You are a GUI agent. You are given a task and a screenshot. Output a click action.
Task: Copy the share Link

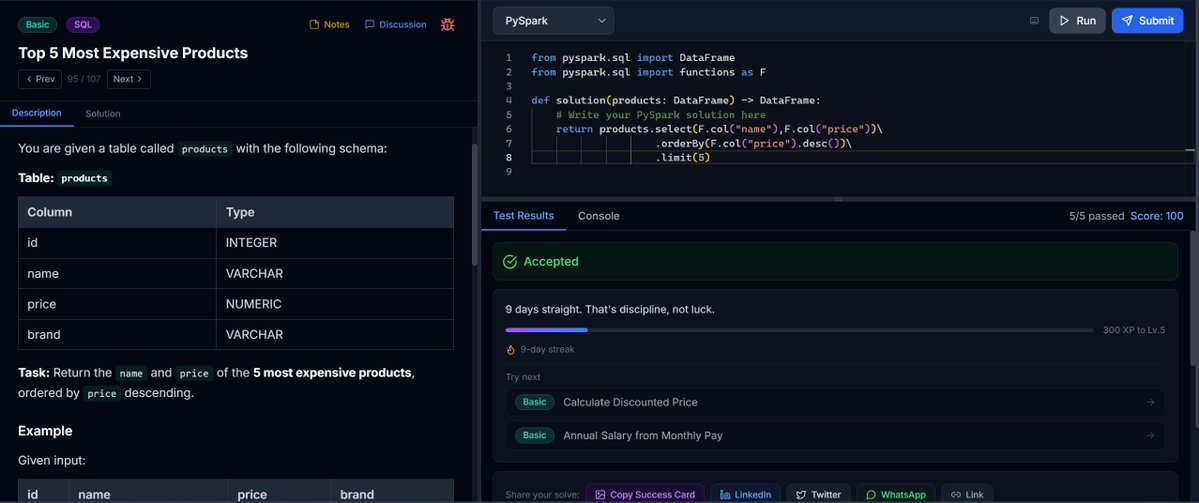(967, 495)
